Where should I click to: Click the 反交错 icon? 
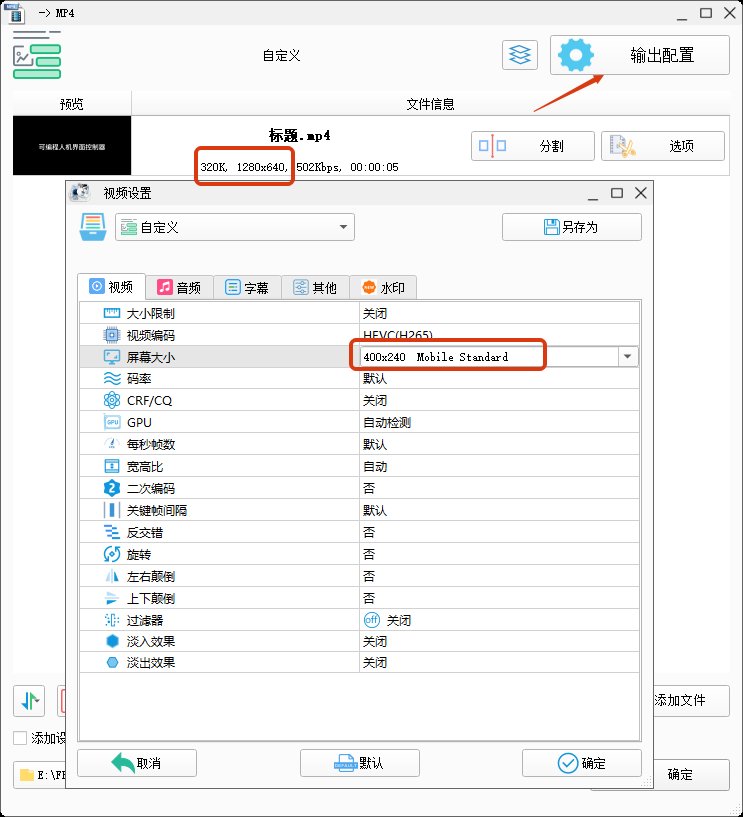(112, 532)
